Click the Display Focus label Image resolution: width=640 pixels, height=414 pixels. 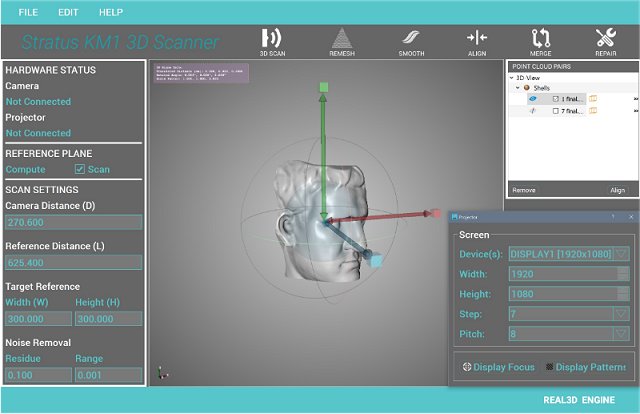[x=504, y=367]
